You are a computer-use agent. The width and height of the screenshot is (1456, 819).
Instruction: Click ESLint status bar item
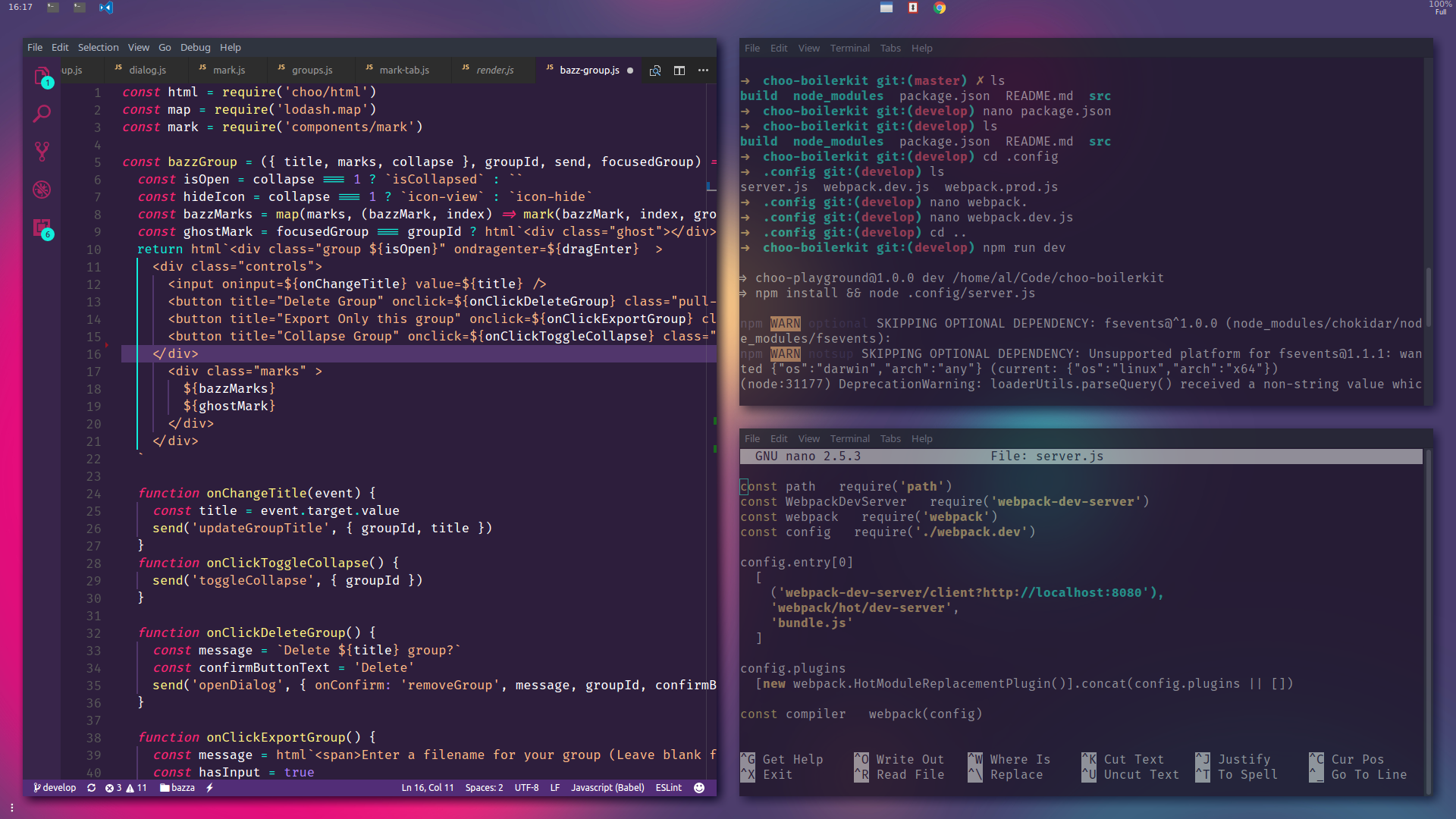pos(669,788)
